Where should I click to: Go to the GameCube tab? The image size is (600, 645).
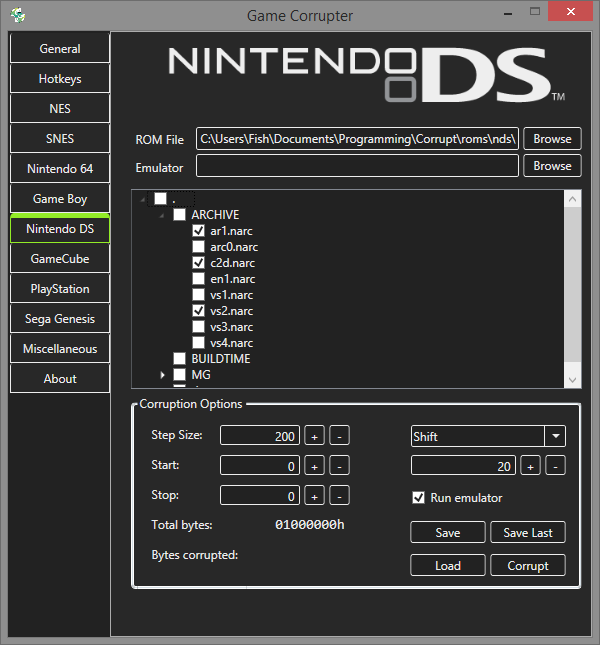tap(60, 259)
